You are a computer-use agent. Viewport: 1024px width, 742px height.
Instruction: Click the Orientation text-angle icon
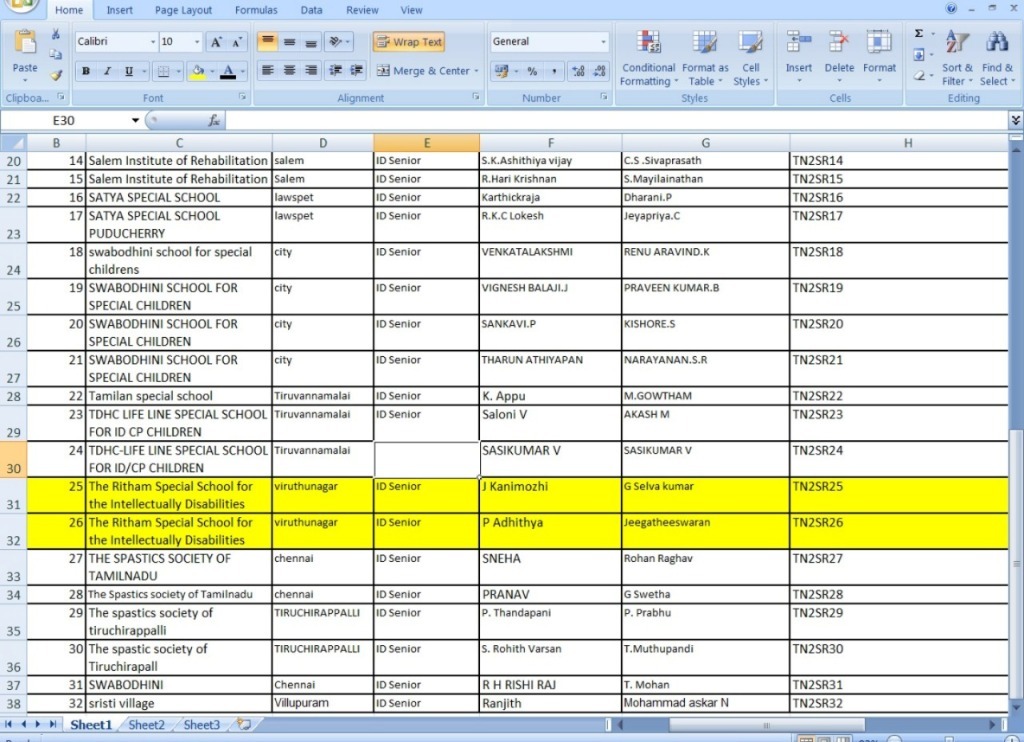coord(335,42)
